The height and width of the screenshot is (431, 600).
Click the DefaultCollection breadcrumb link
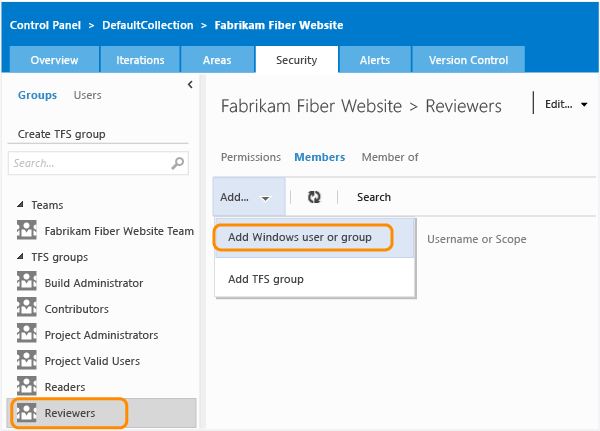click(x=148, y=25)
